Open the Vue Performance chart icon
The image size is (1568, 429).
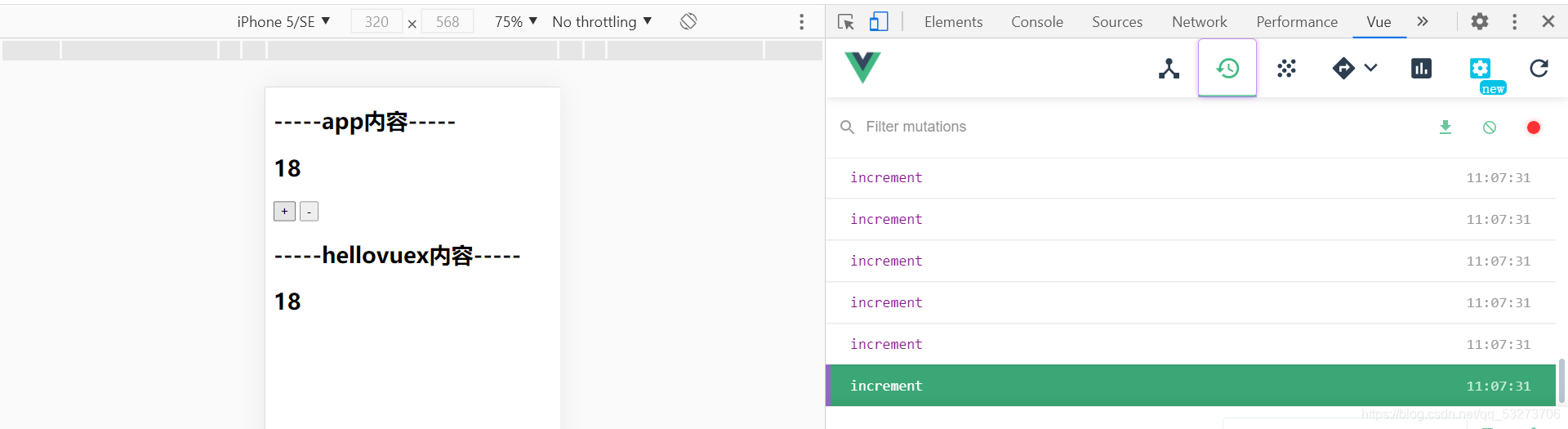1421,69
